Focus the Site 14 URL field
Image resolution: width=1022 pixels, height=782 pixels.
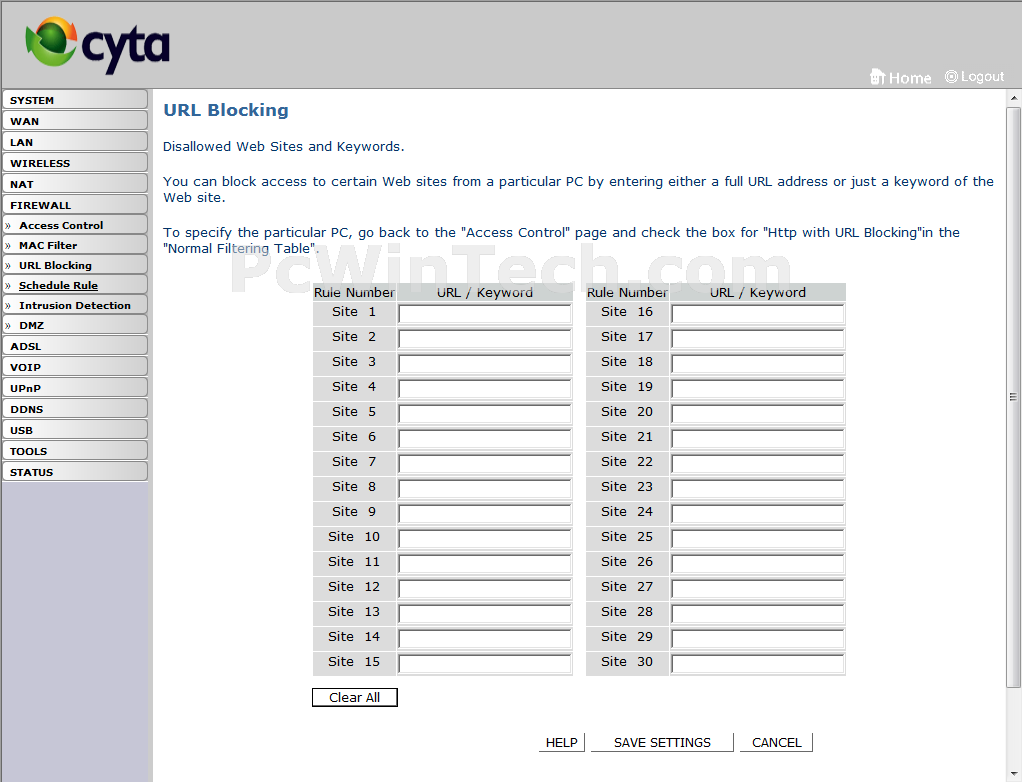pyautogui.click(x=485, y=639)
